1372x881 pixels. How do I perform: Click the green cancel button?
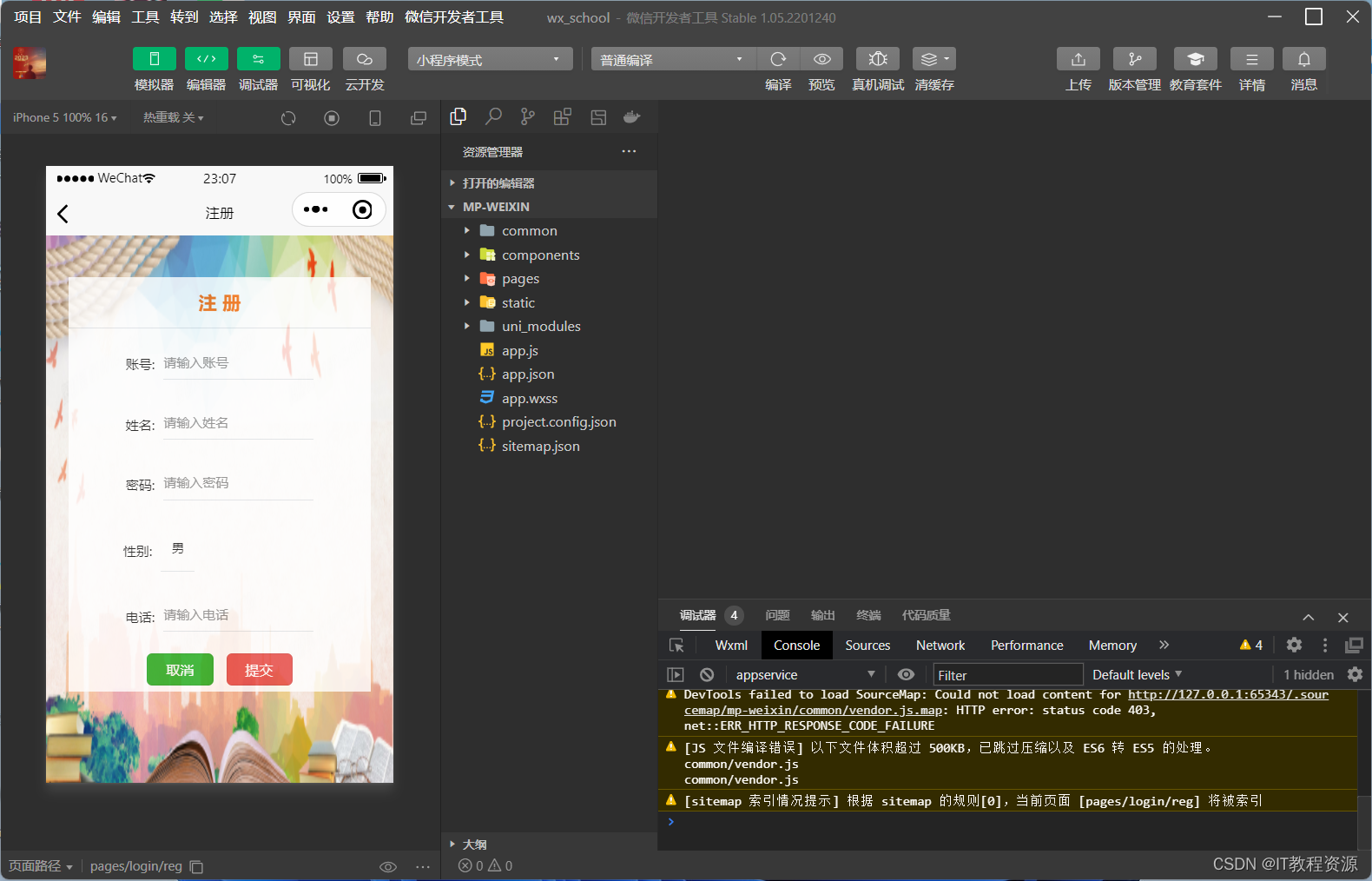click(x=180, y=670)
